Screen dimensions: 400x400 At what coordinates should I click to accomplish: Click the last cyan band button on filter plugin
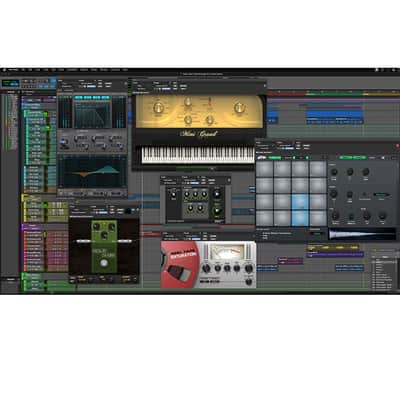pyautogui.click(x=106, y=97)
